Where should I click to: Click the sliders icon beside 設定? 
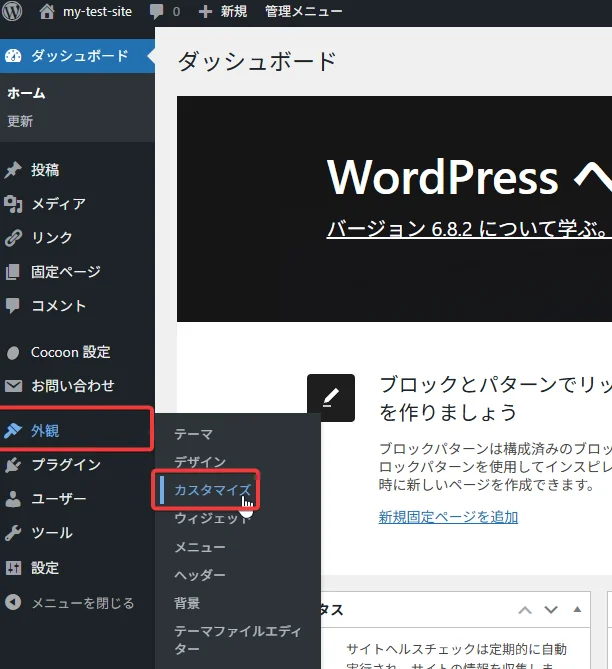pyautogui.click(x=13, y=568)
